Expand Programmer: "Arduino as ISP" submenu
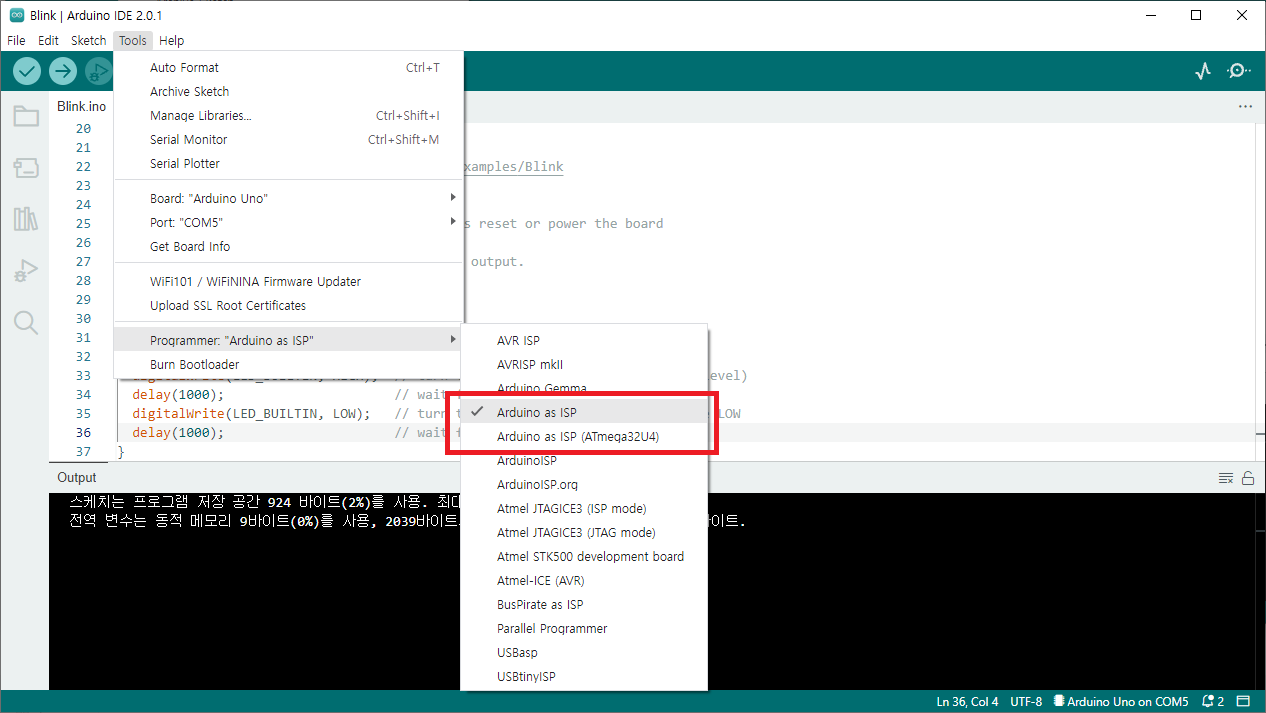 point(289,341)
